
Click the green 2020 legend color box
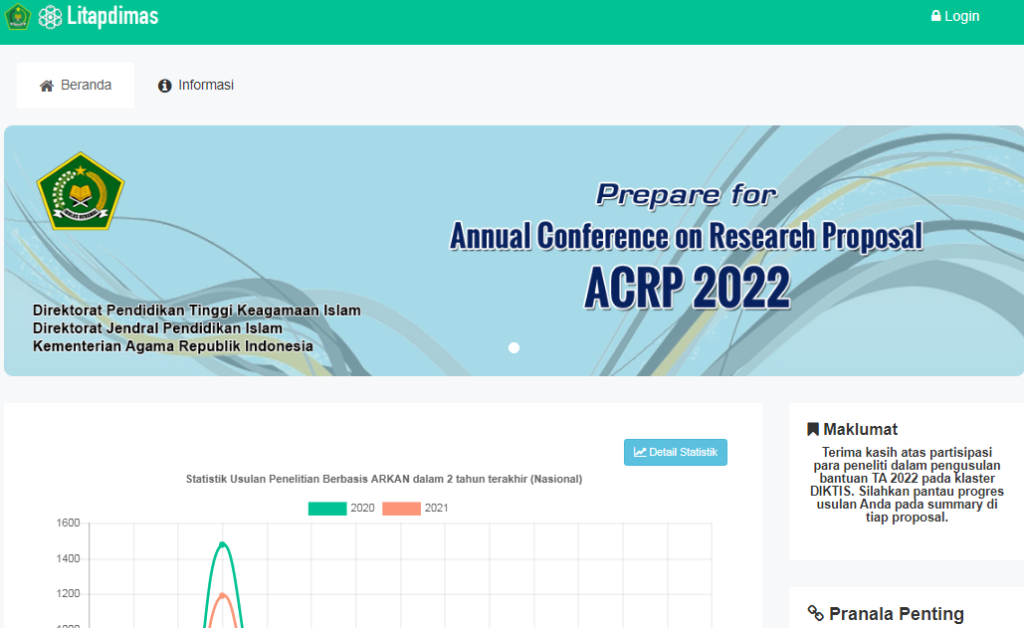327,508
